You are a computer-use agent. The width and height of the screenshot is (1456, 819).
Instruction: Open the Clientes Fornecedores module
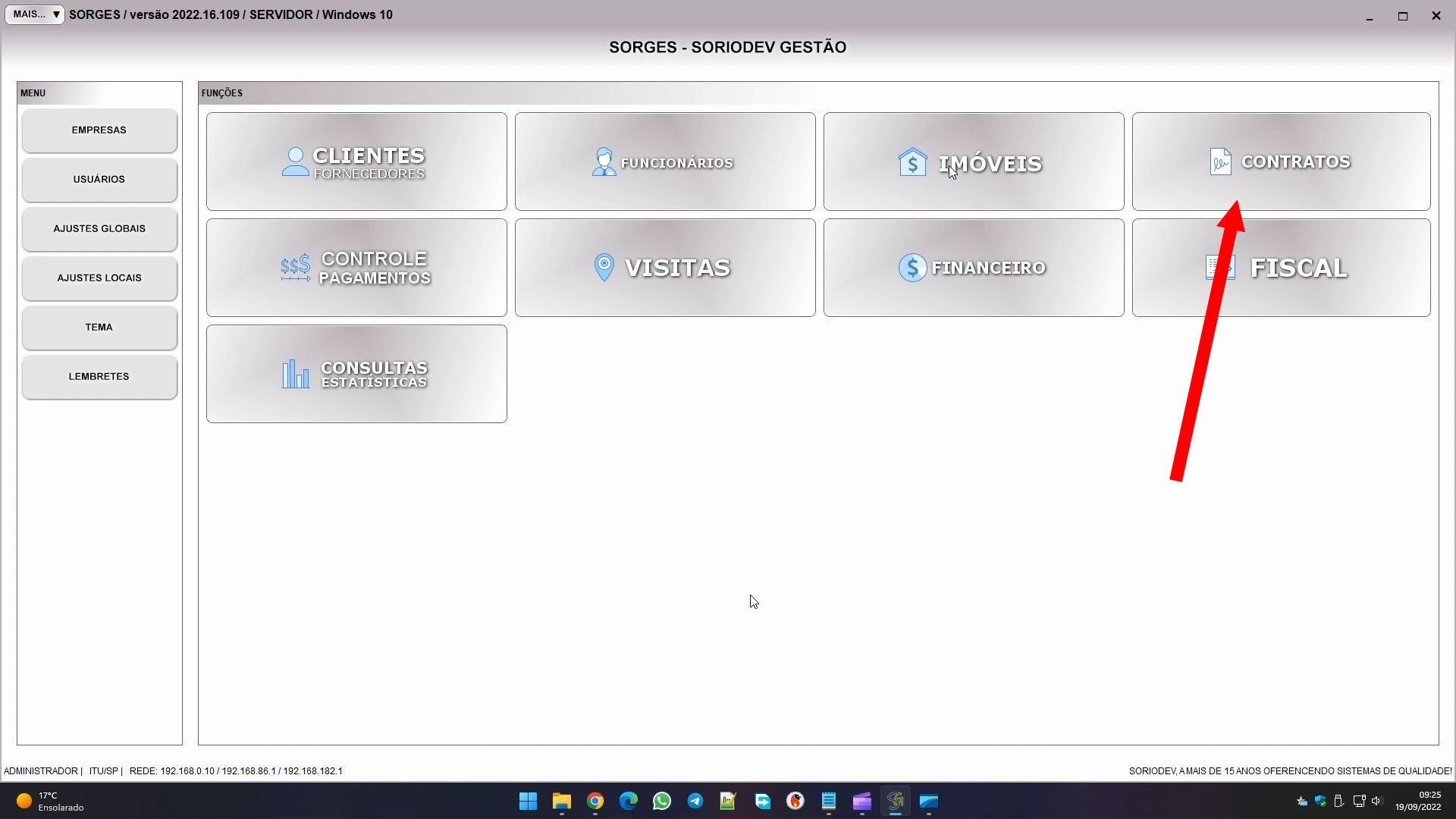coord(356,162)
